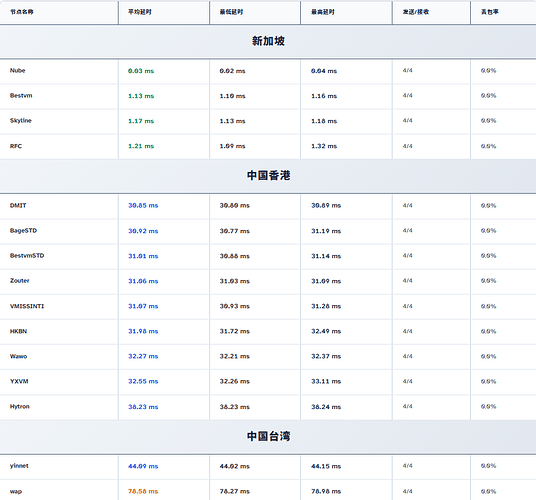Image resolution: width=536 pixels, height=500 pixels.
Task: Sort by the 平均延时 column header
Action: click(139, 12)
